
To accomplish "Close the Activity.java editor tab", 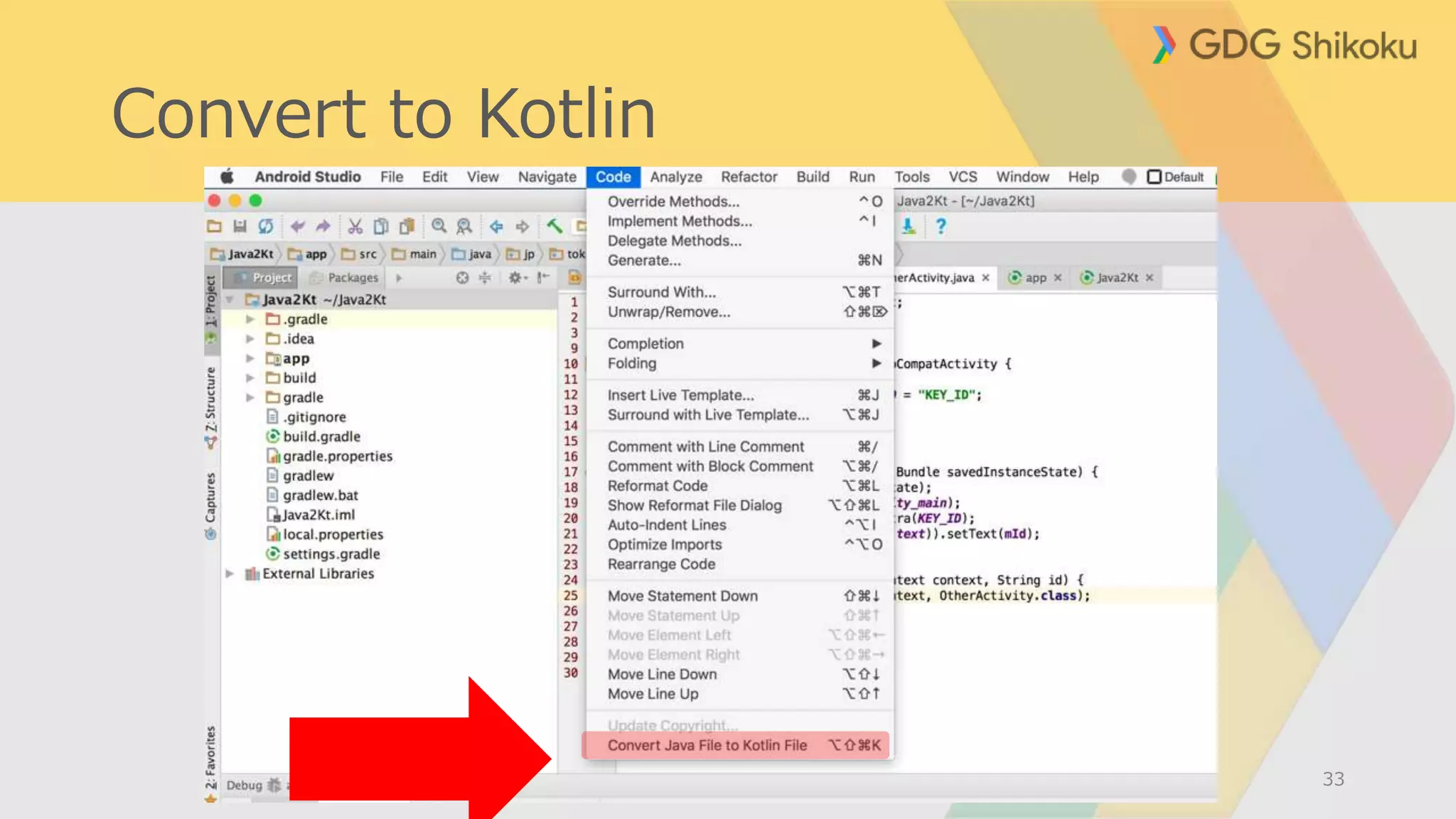I will point(985,278).
